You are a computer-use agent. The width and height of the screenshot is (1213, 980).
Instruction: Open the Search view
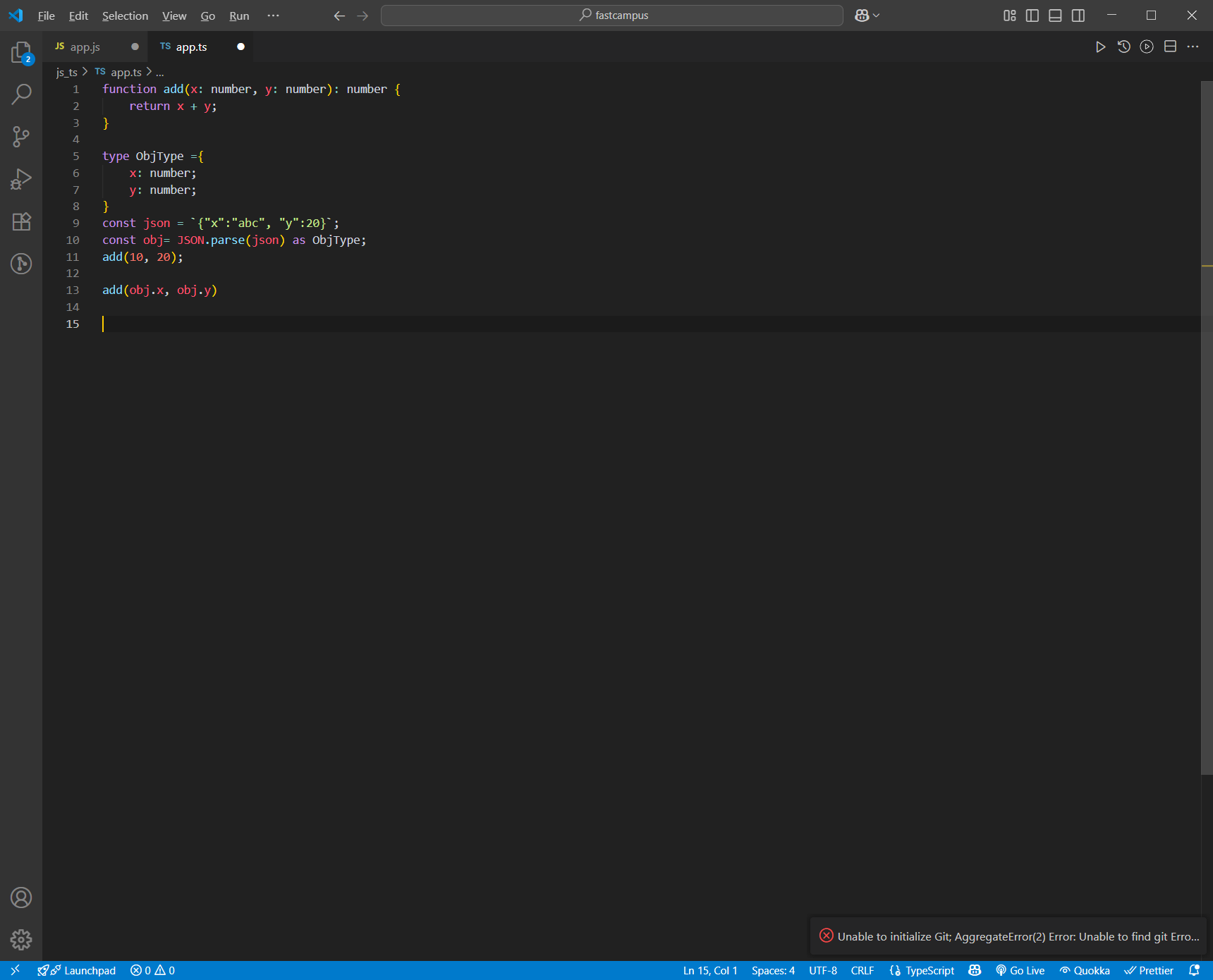[21, 94]
